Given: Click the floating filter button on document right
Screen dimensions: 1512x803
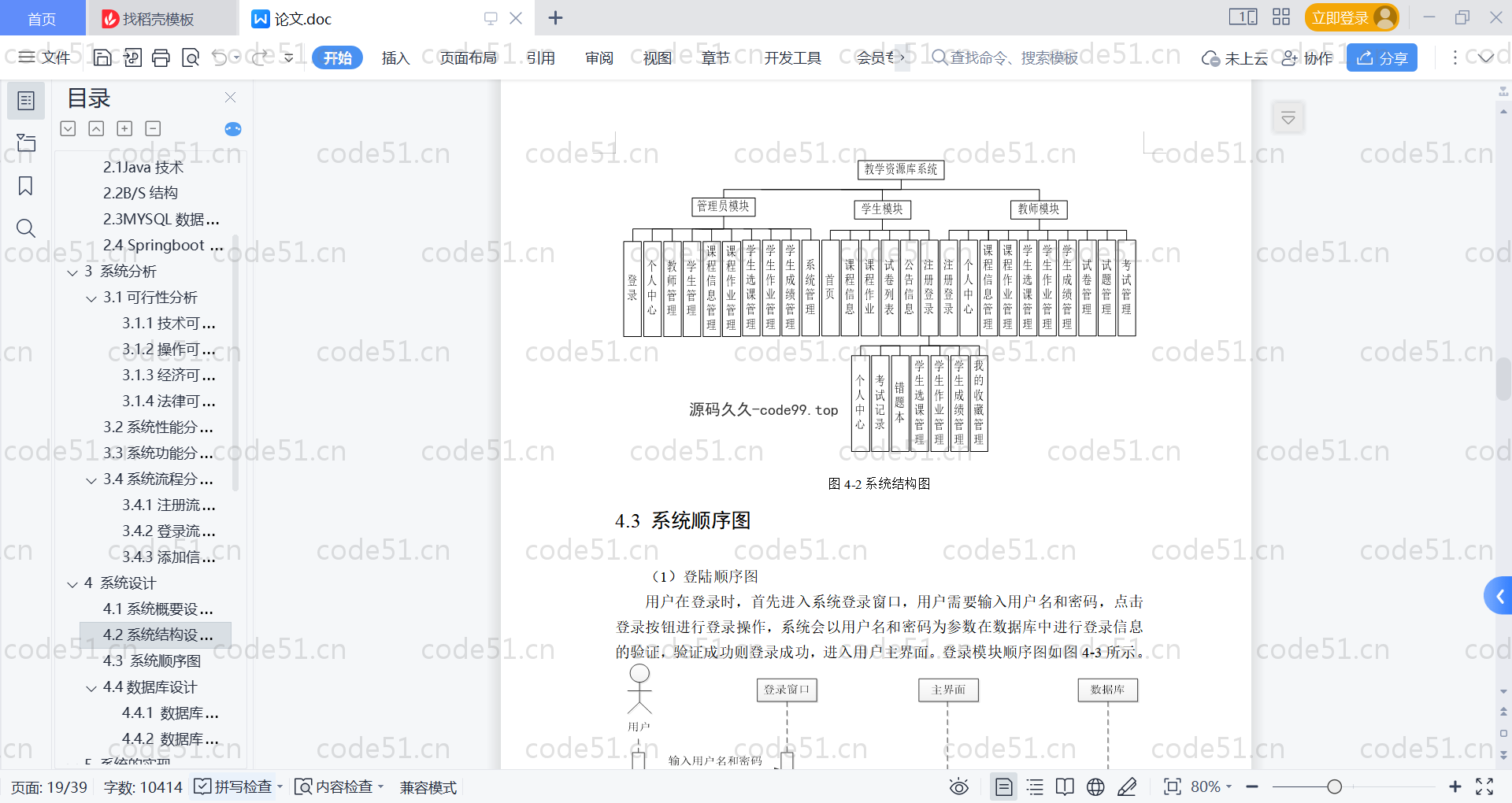Looking at the screenshot, I should pyautogui.click(x=1288, y=118).
